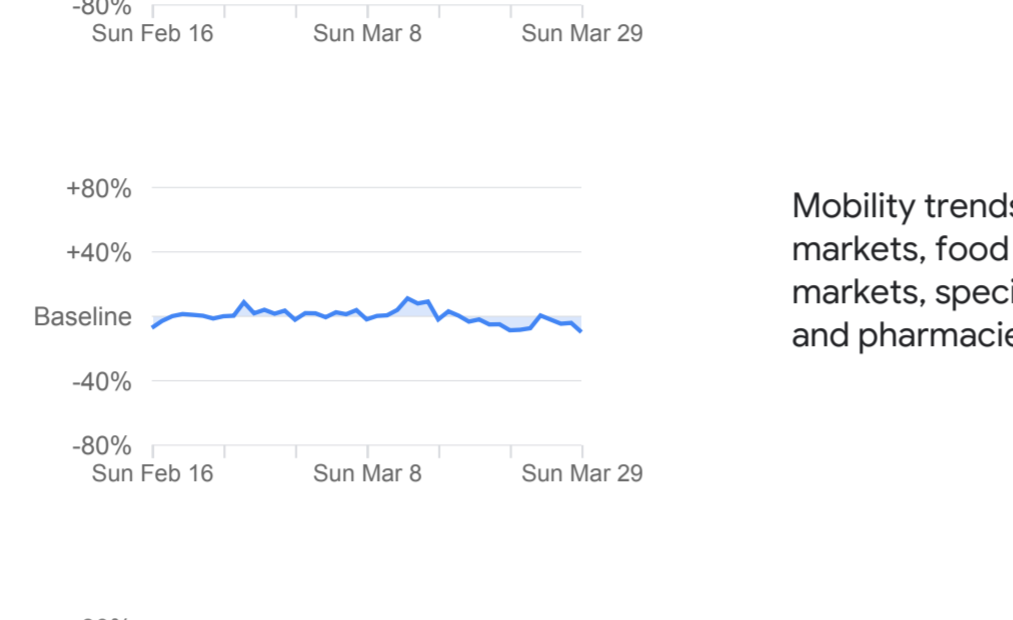Click the +80% y-axis label

pos(98,188)
